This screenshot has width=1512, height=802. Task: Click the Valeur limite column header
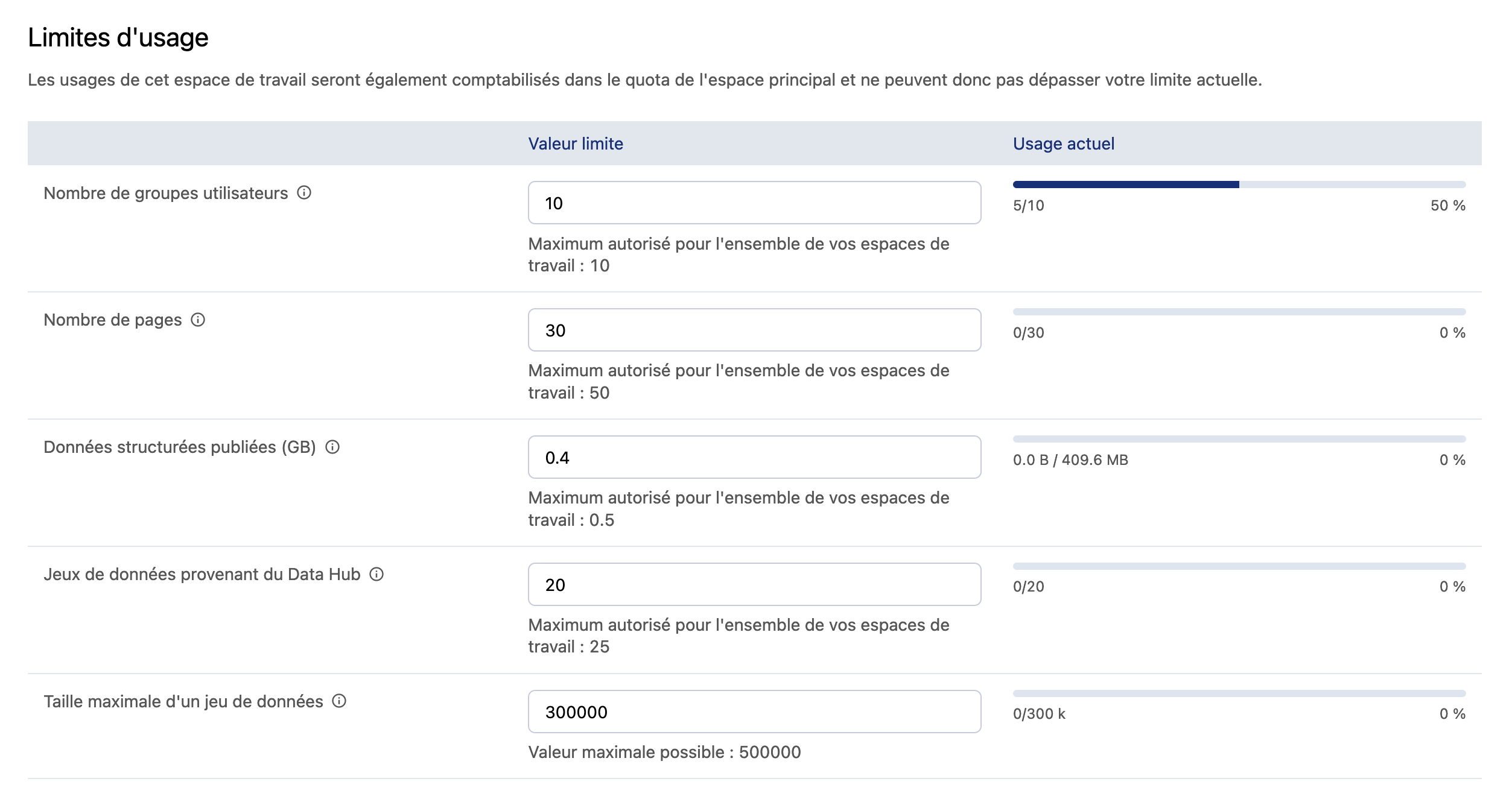[576, 144]
